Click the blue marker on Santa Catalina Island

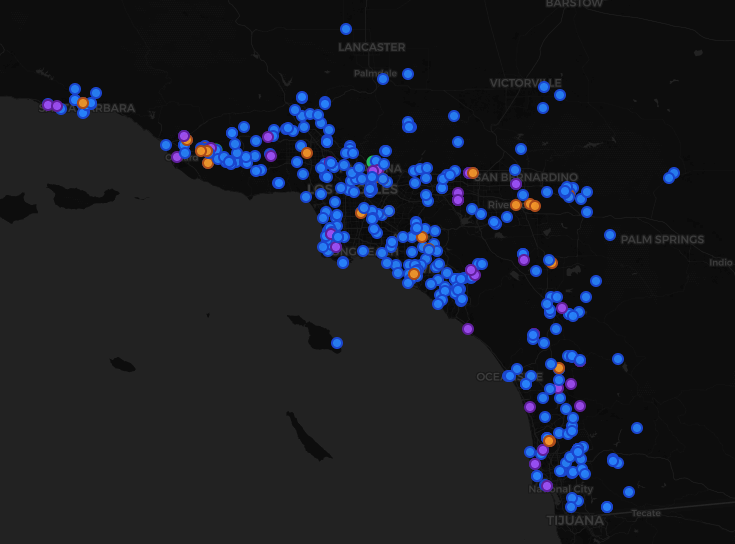pos(337,343)
